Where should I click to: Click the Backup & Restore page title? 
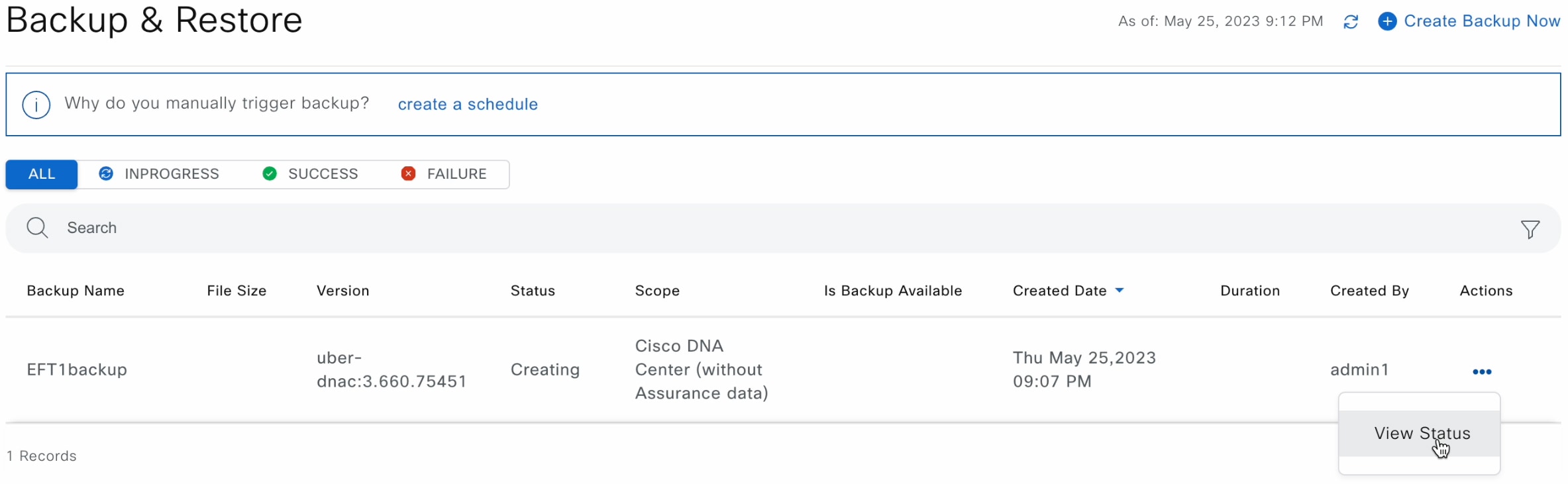(x=154, y=20)
